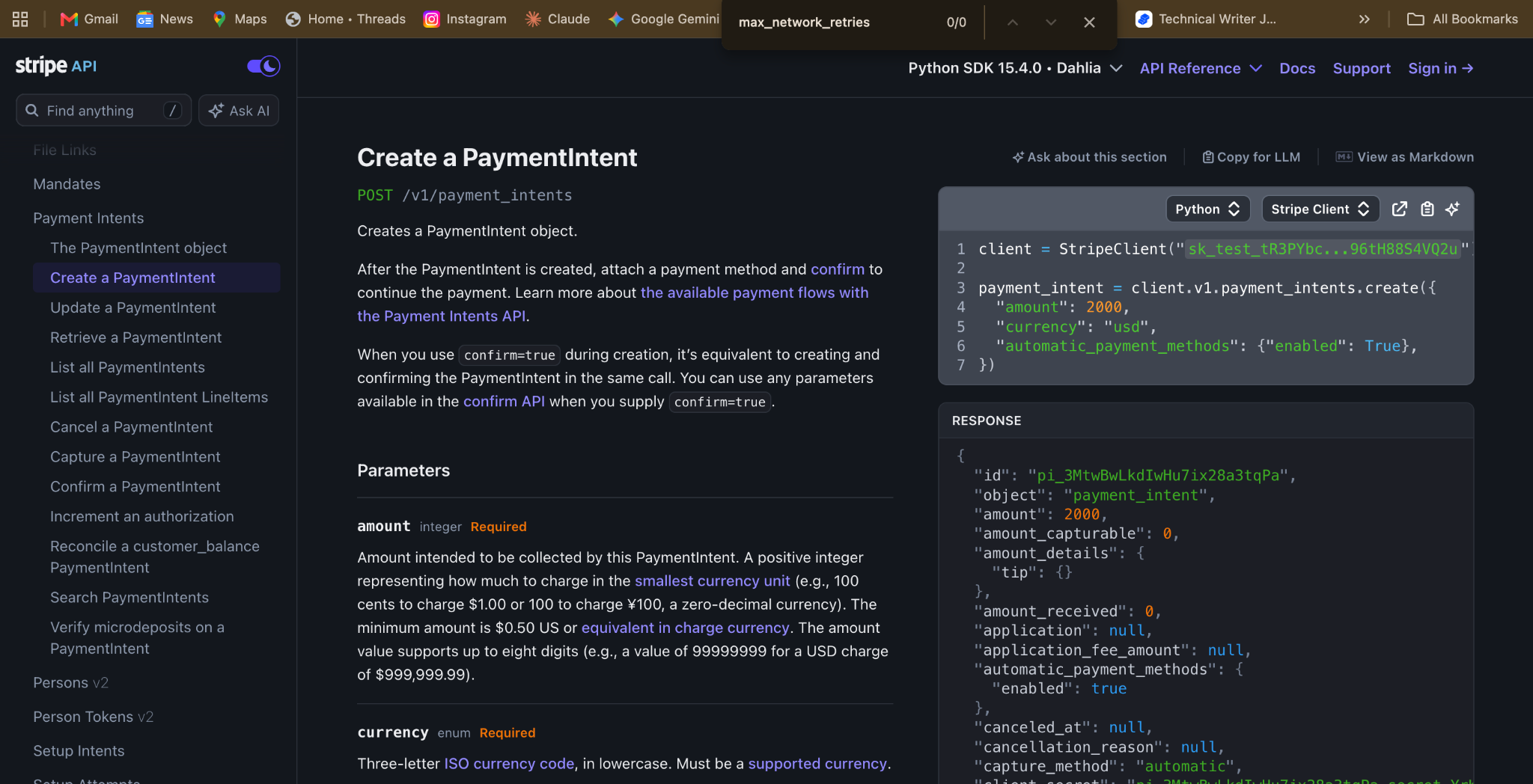Viewport: 1533px width, 784px height.
Task: Select Person Tokens v2 in sidebar
Action: [x=93, y=717]
